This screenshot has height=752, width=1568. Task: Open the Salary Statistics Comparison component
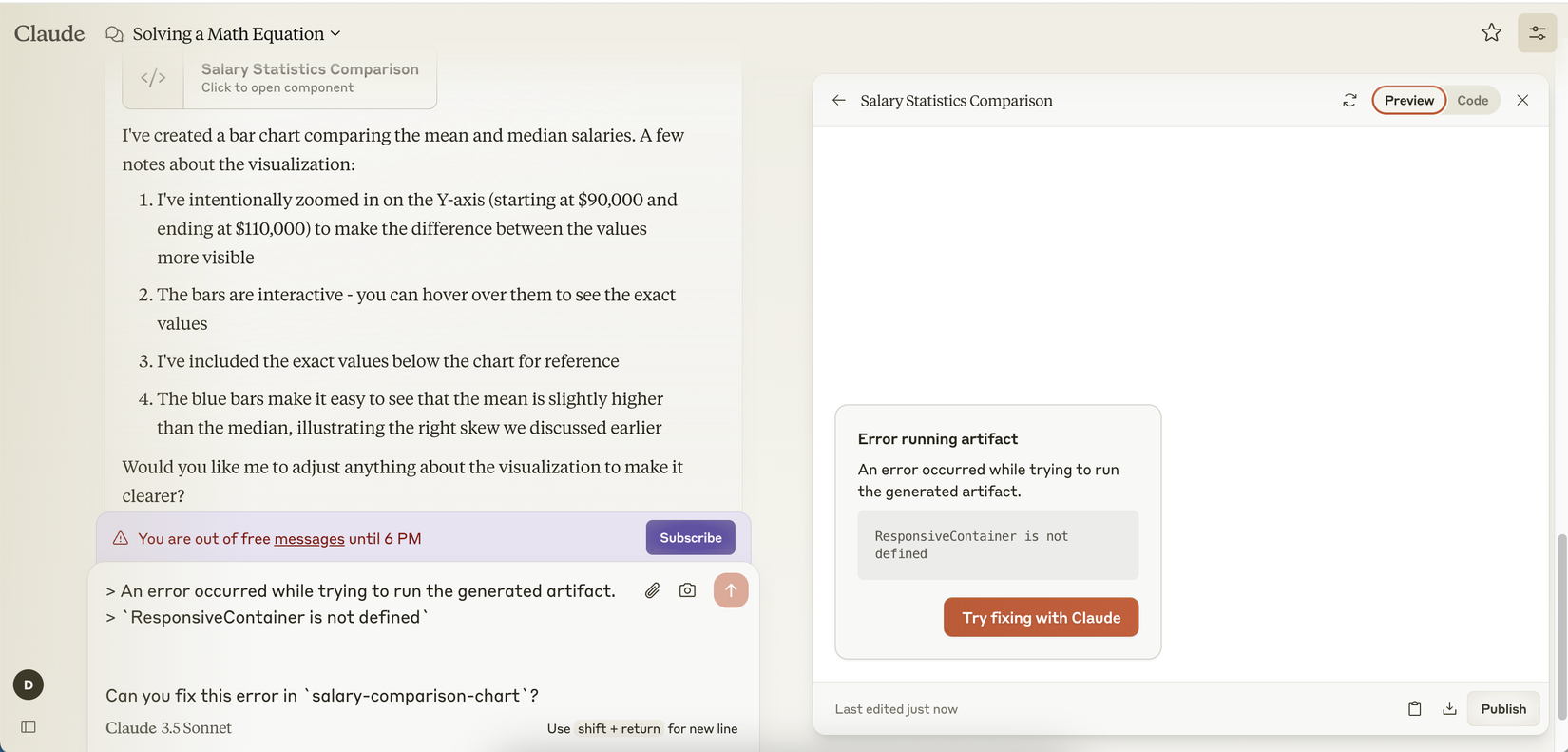coord(279,78)
